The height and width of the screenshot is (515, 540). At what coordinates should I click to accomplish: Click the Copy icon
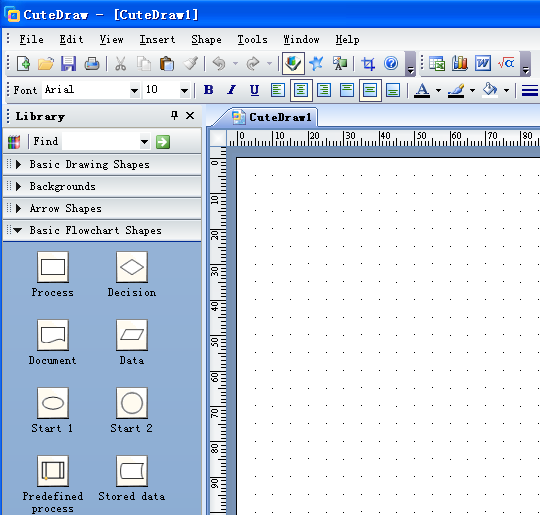point(144,64)
